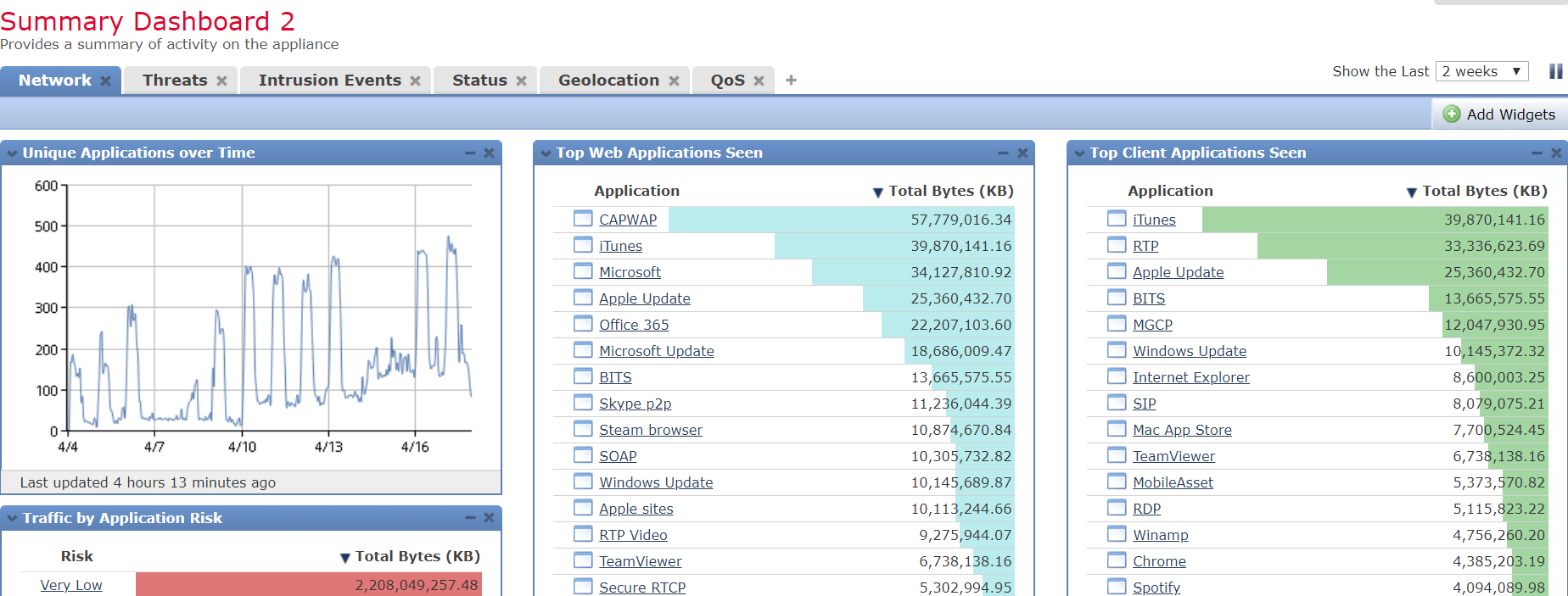Image resolution: width=1568 pixels, height=596 pixels.
Task: Click Last updated 4 hours 13 minutes ago
Action: pyautogui.click(x=148, y=482)
